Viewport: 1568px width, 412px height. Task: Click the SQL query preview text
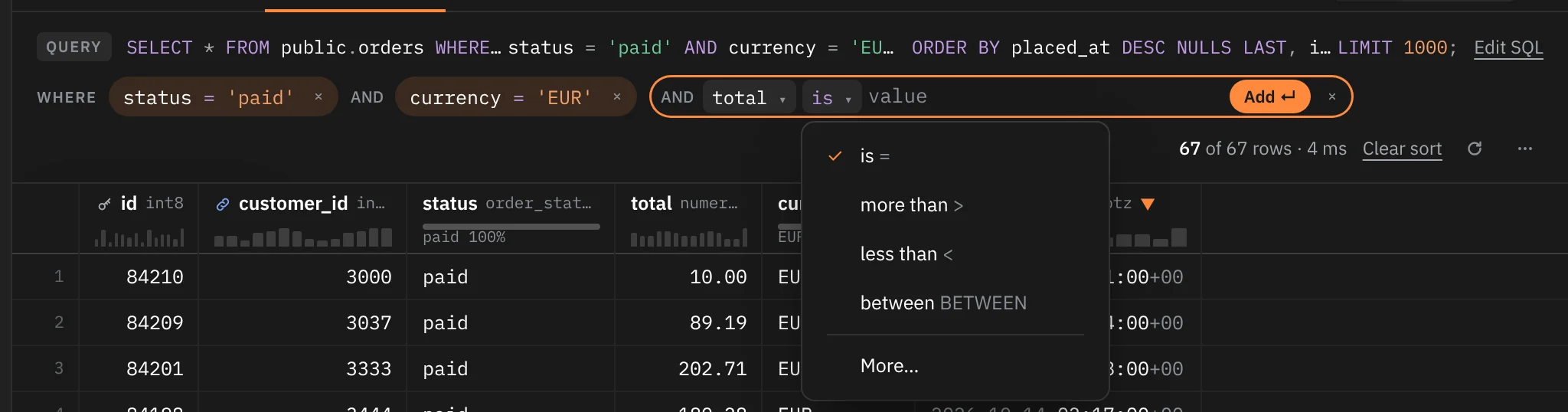(x=792, y=47)
